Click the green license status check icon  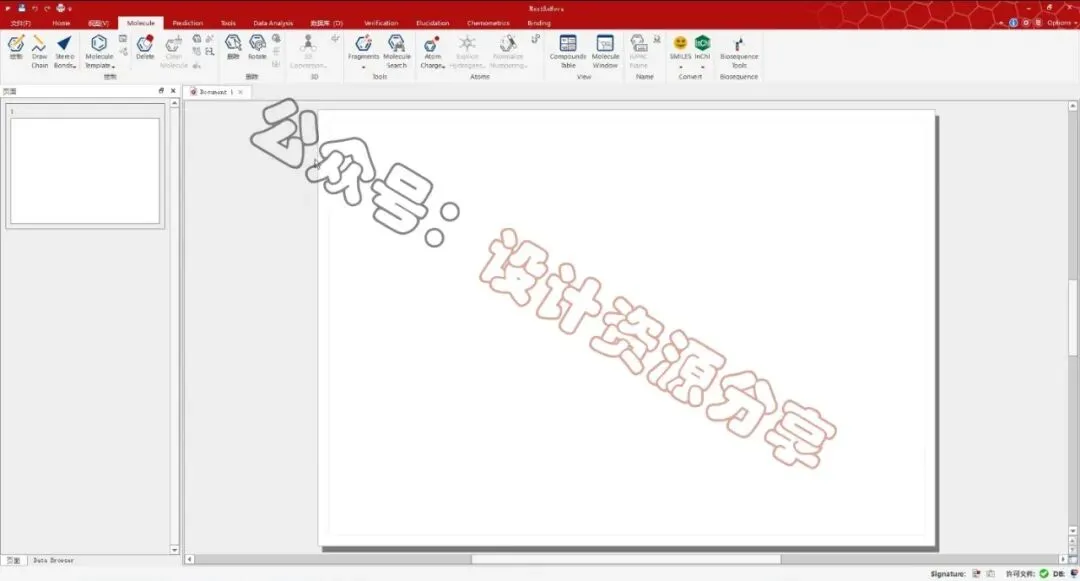click(1044, 573)
